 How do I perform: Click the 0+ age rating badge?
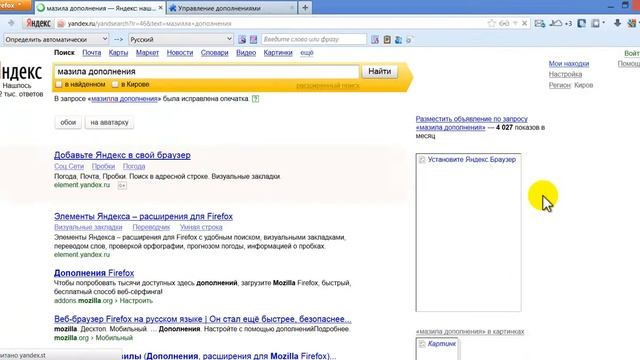pyautogui.click(x=122, y=185)
